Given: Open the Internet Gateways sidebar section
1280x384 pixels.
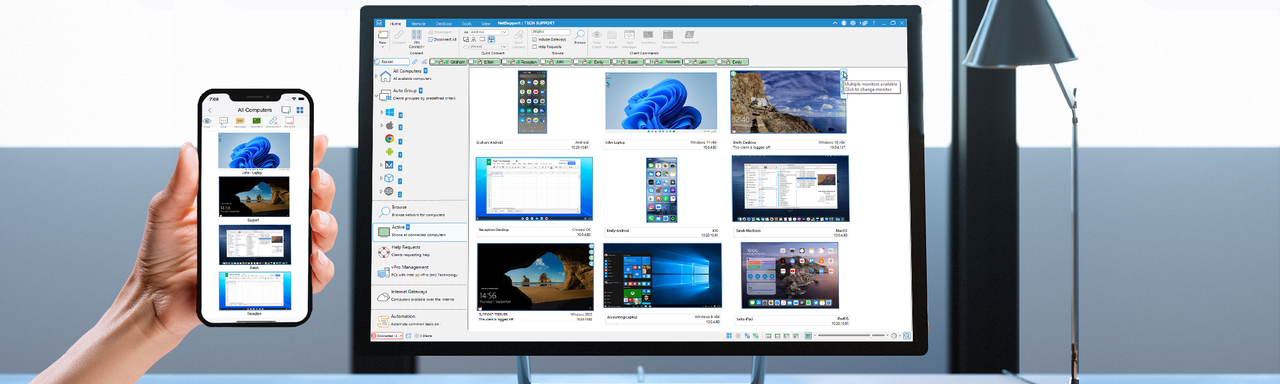Looking at the screenshot, I should tap(420, 297).
